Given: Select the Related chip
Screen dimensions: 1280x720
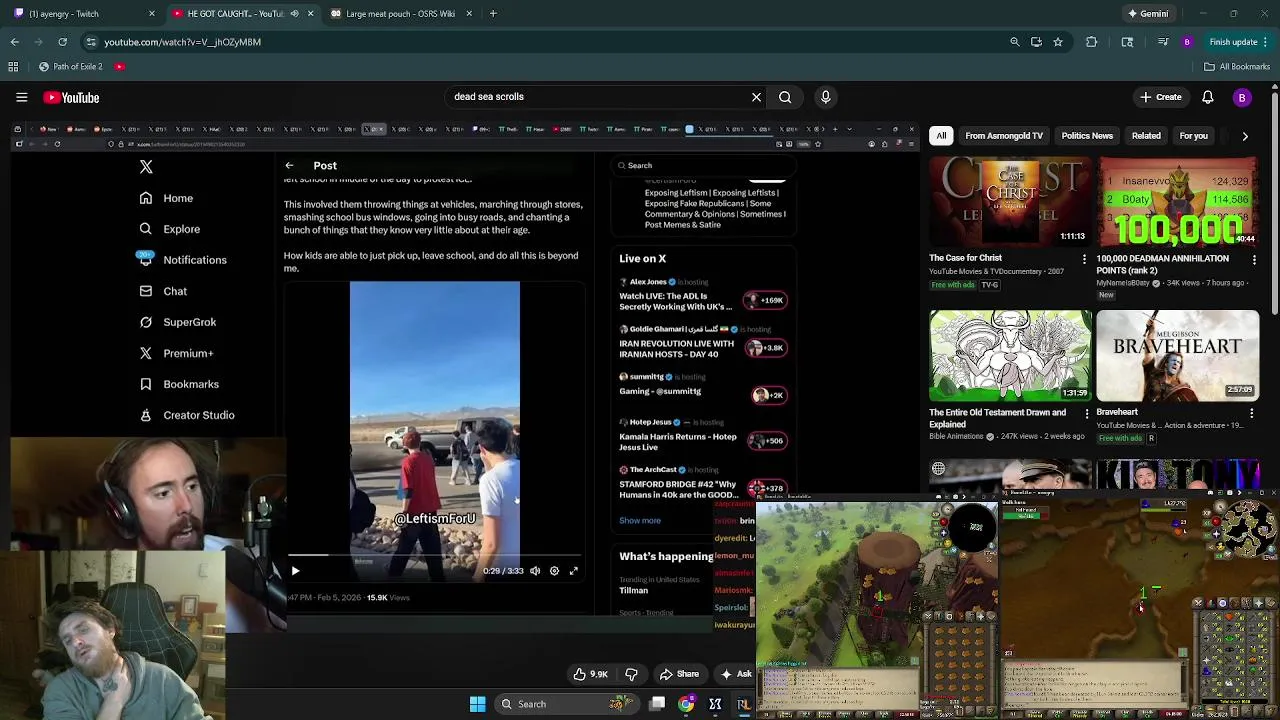Looking at the screenshot, I should pyautogui.click(x=1146, y=136).
